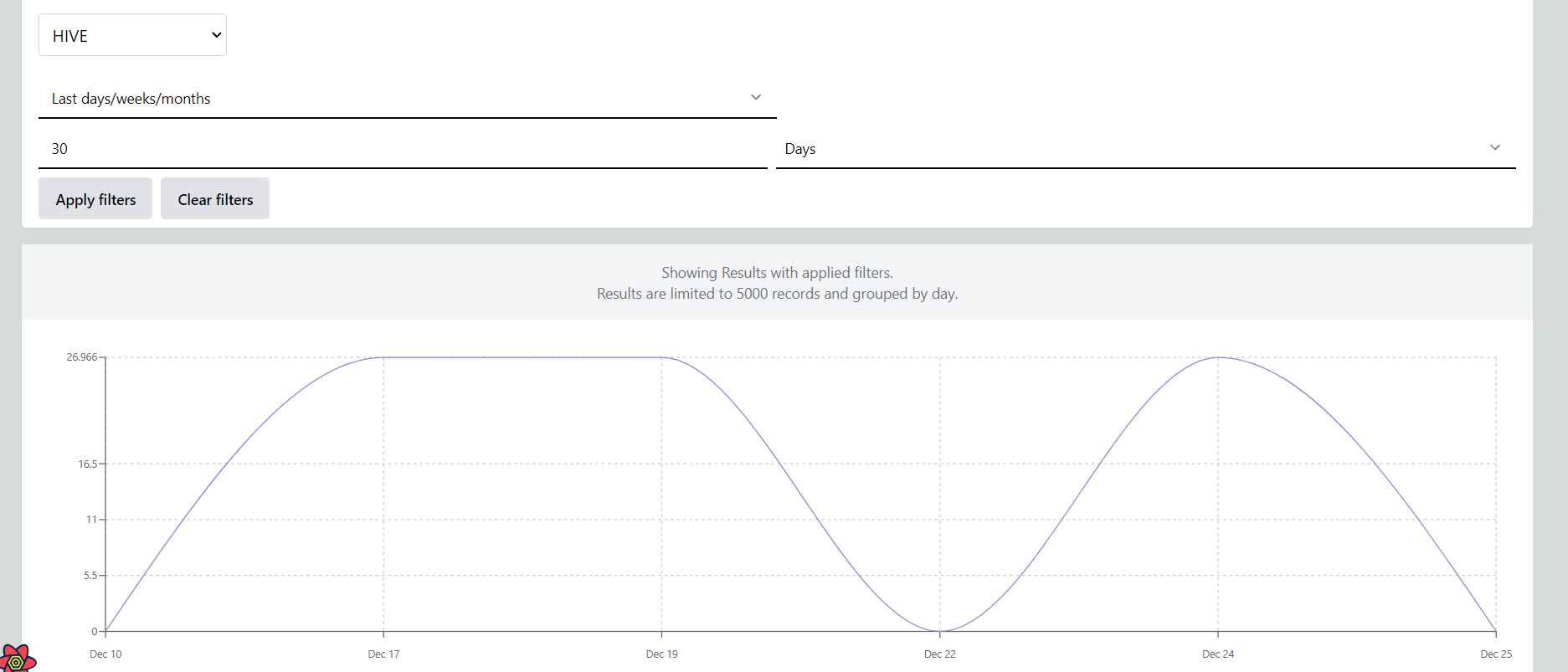Image resolution: width=1568 pixels, height=672 pixels.
Task: Open the React Query devtools flower icon
Action: pyautogui.click(x=17, y=659)
